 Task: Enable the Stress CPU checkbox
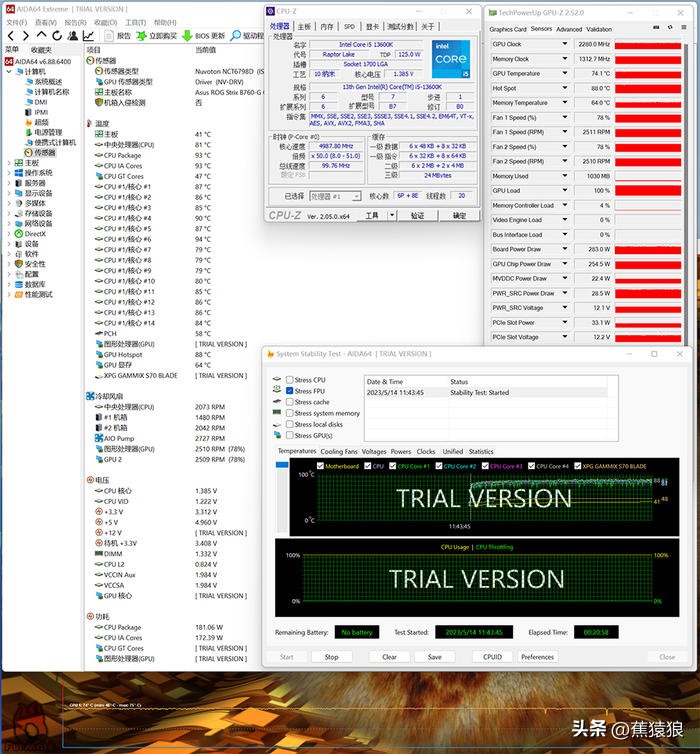coord(289,379)
